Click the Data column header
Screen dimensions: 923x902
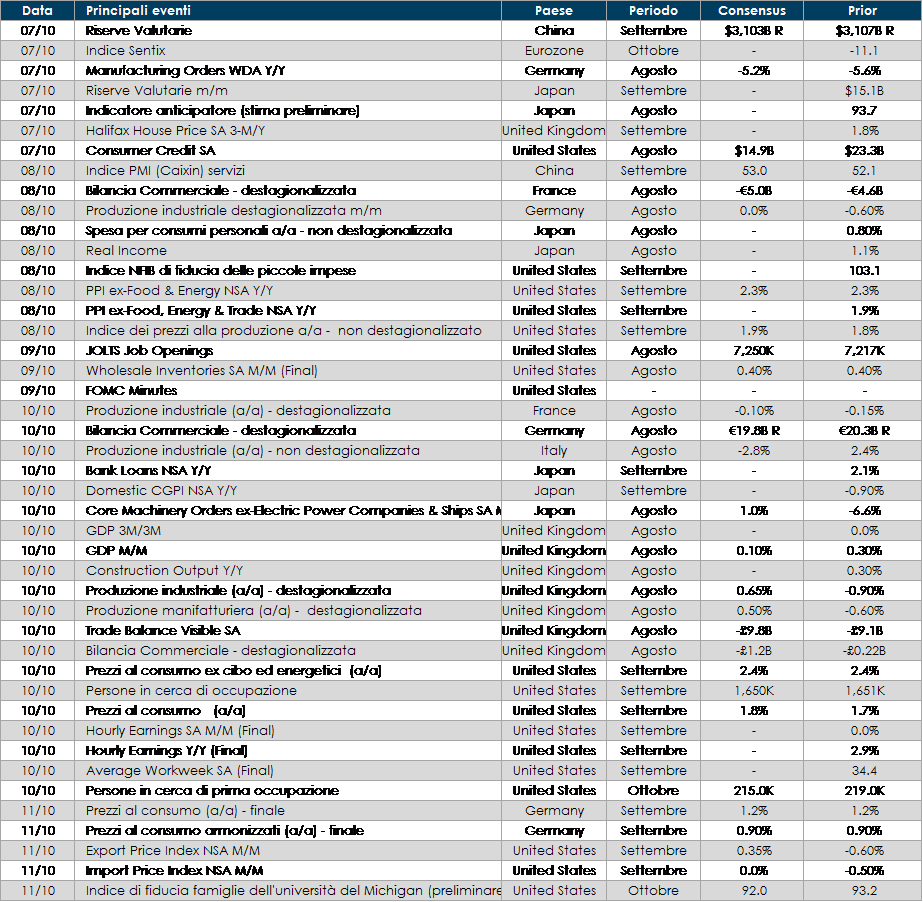37,11
